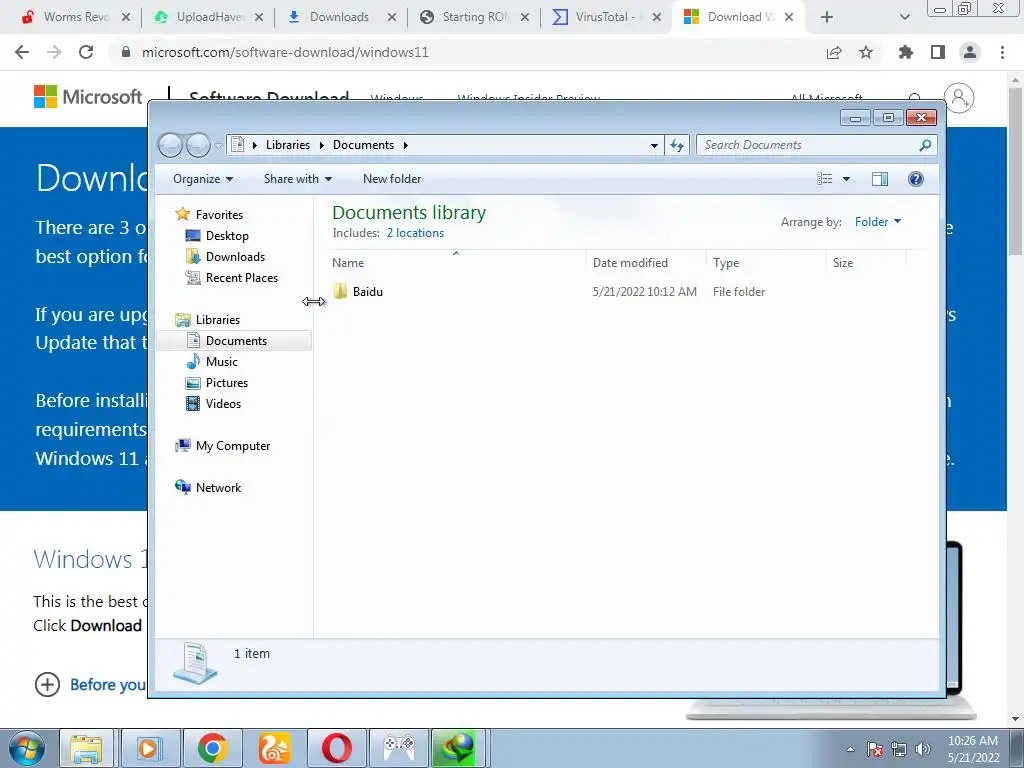Select the Videos library
This screenshot has height=768, width=1024.
pos(223,404)
